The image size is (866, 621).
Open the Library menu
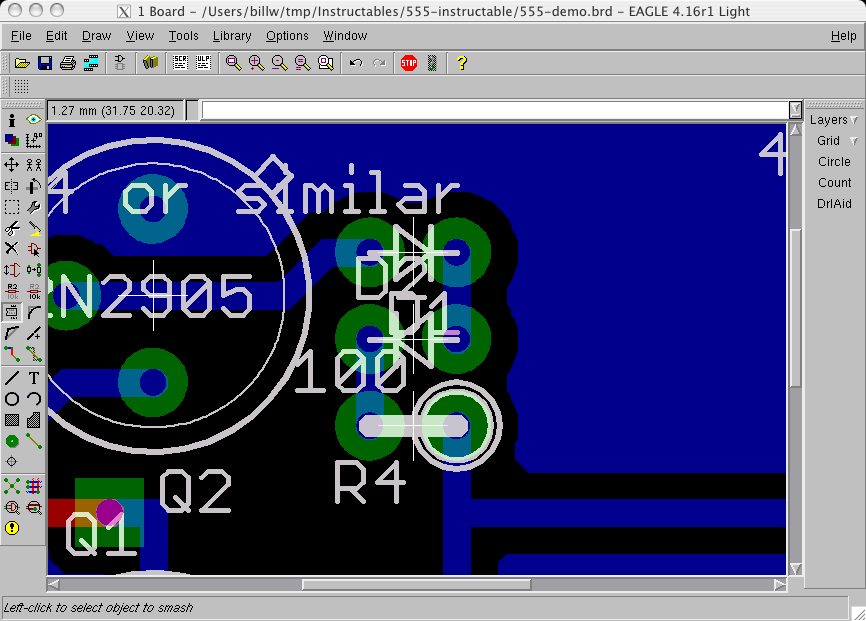point(232,36)
